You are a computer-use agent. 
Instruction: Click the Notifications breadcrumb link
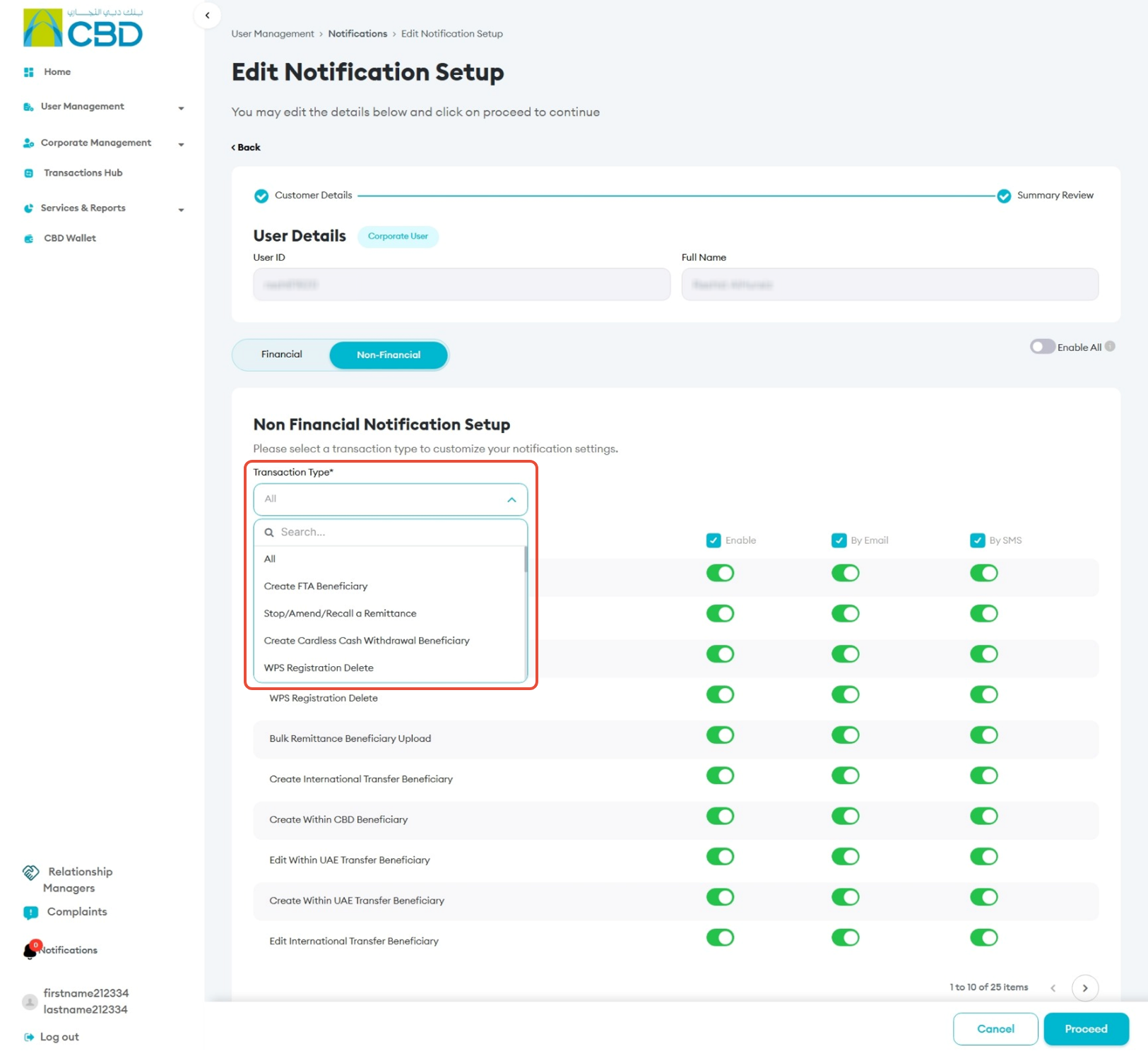click(357, 34)
